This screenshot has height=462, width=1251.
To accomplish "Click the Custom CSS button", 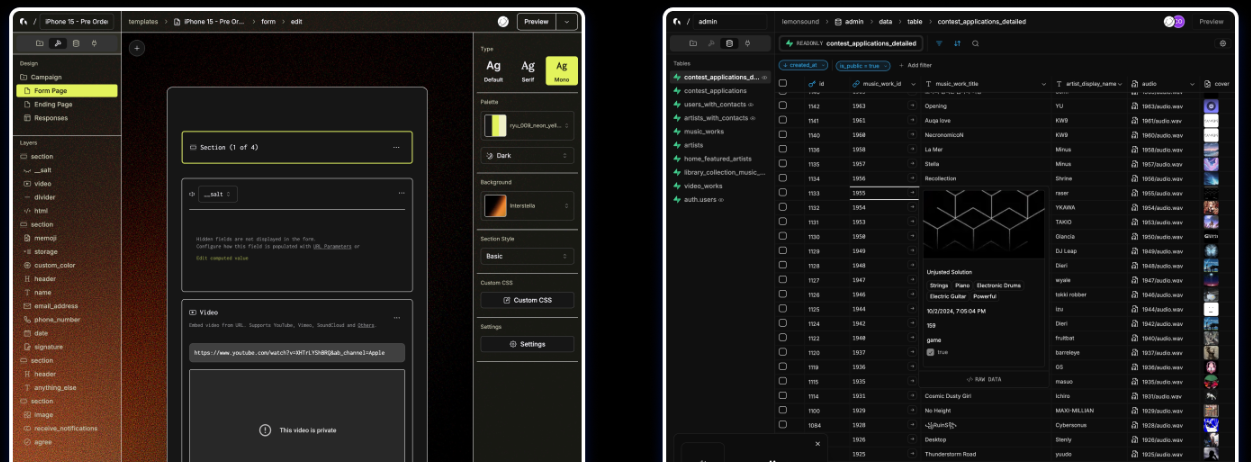I will coord(527,300).
